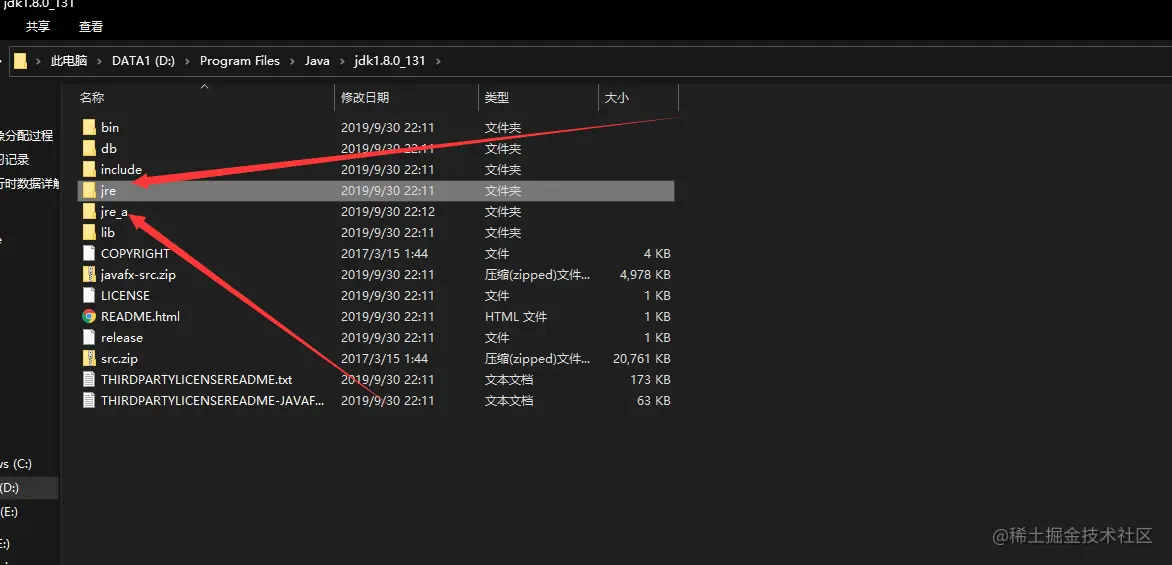Click the src.zip file name
Image resolution: width=1172 pixels, height=565 pixels.
pos(120,358)
